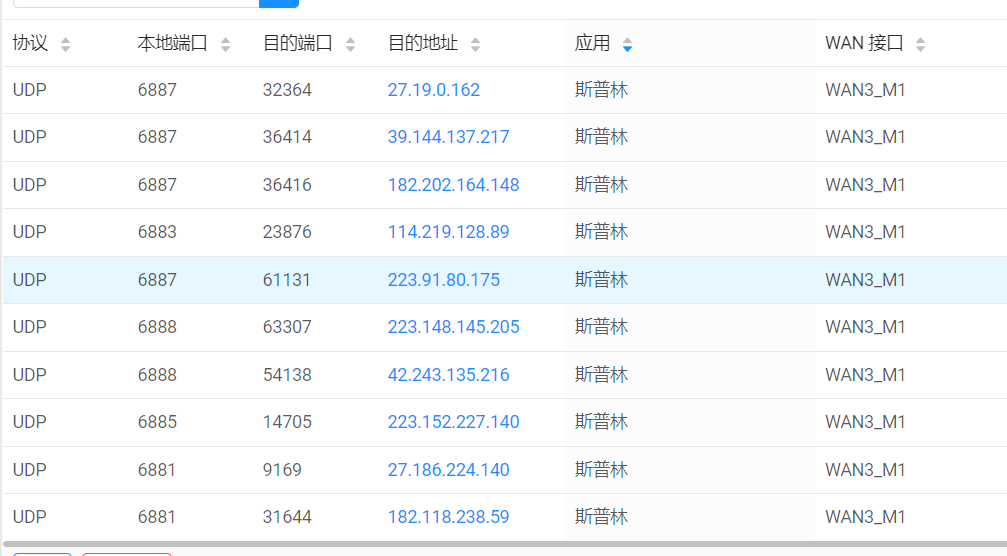This screenshot has height=556, width=1007.
Task: Click the horizontal scrollbar below the table
Action: point(500,545)
